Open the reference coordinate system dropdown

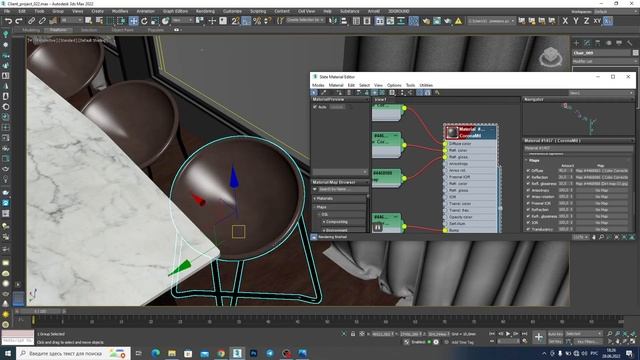tap(182, 20)
